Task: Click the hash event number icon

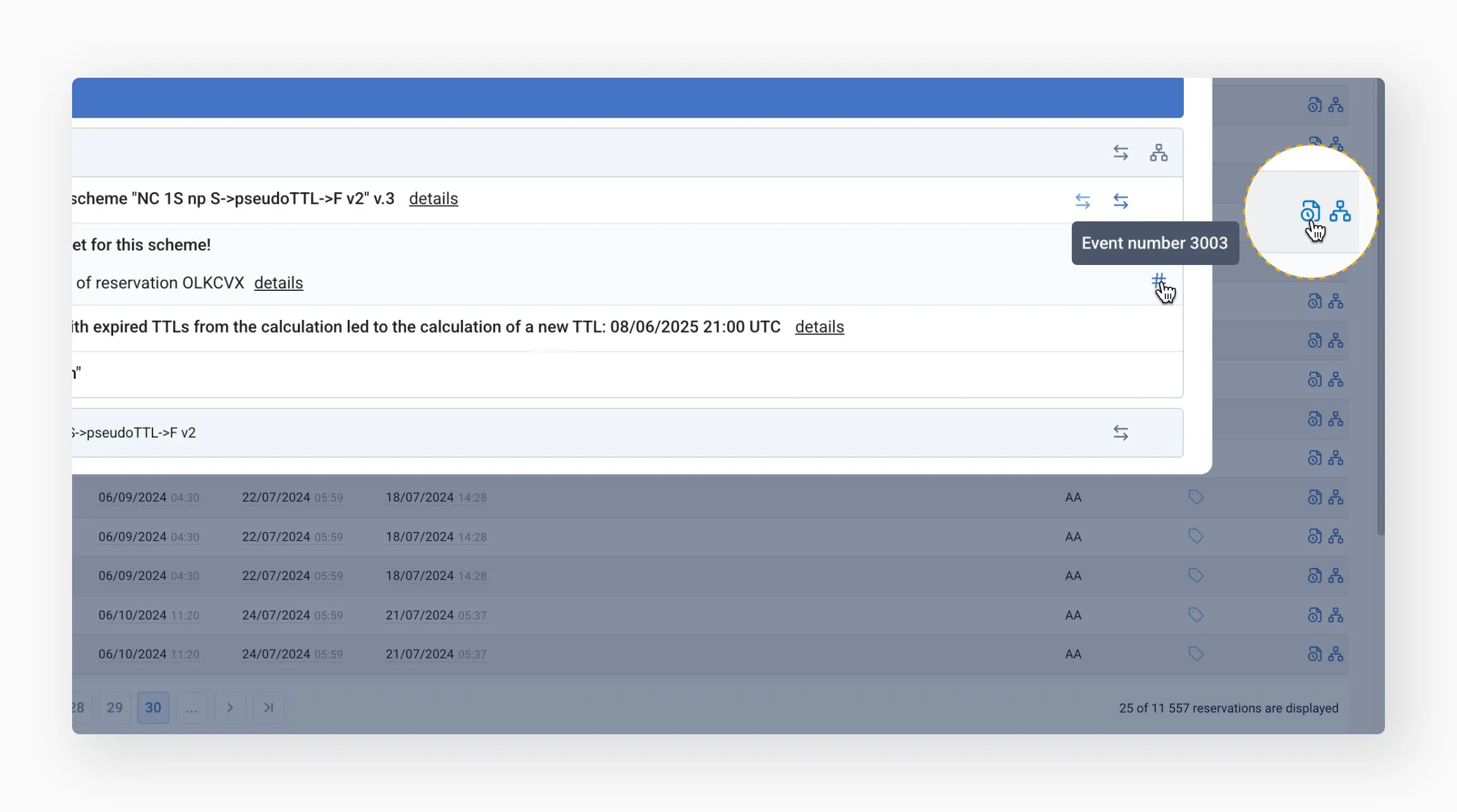Action: [x=1158, y=280]
